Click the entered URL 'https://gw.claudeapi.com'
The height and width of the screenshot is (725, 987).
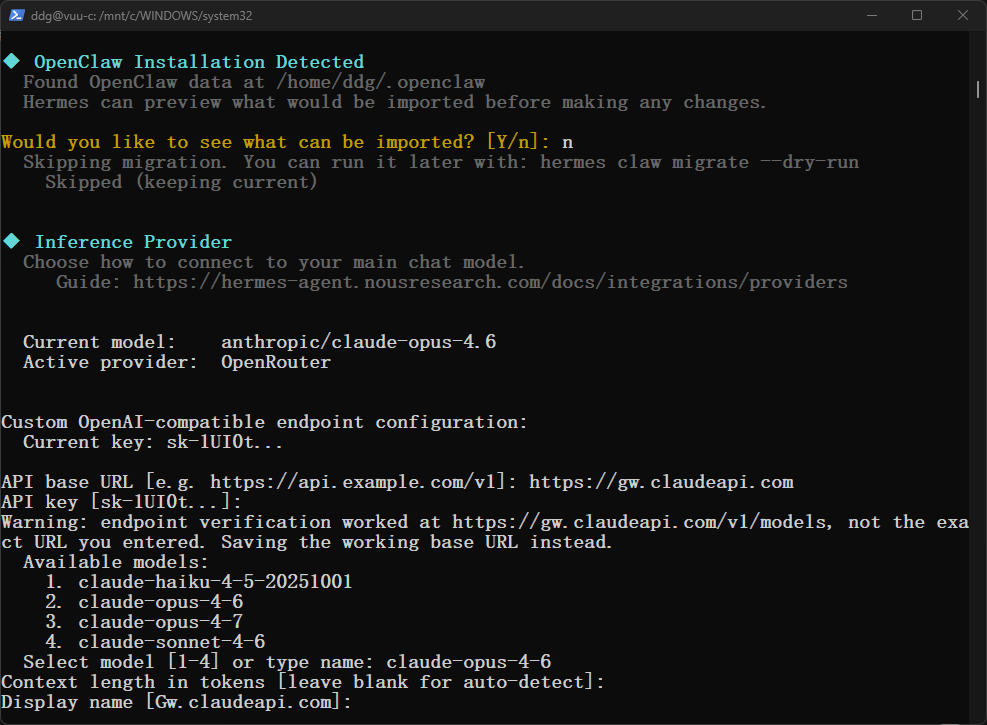pyautogui.click(x=661, y=482)
